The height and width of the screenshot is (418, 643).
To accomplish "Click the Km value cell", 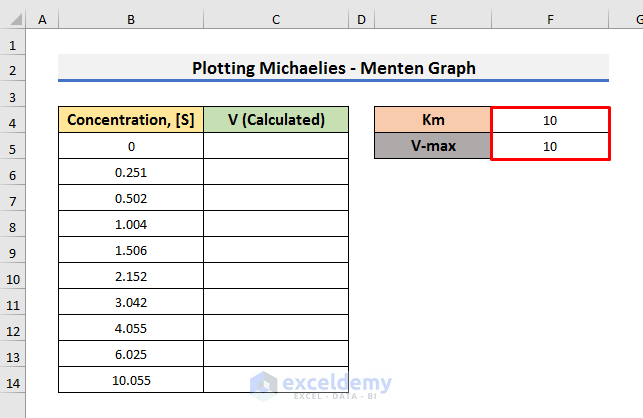I will pos(550,120).
